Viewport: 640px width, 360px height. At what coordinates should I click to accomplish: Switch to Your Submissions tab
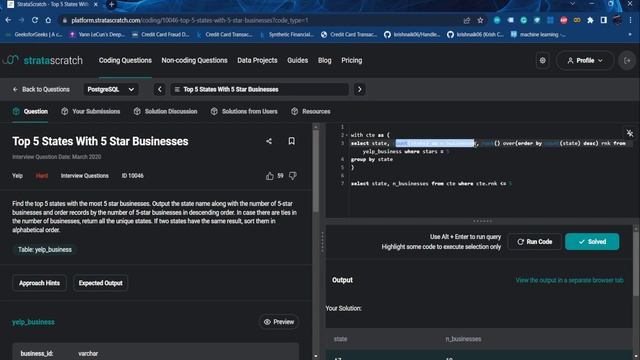coord(91,111)
